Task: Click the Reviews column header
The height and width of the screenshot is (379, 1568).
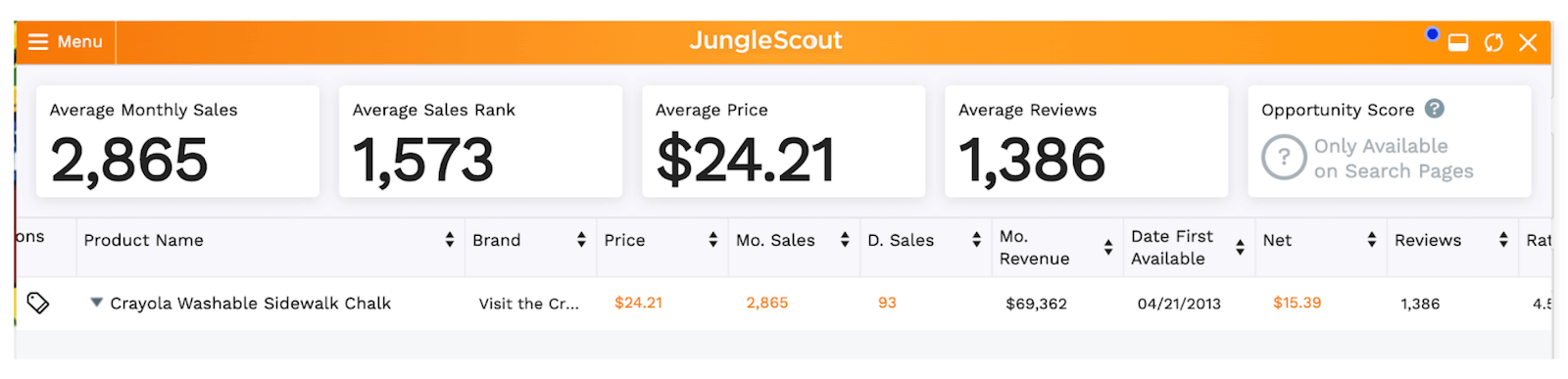Action: (1428, 240)
